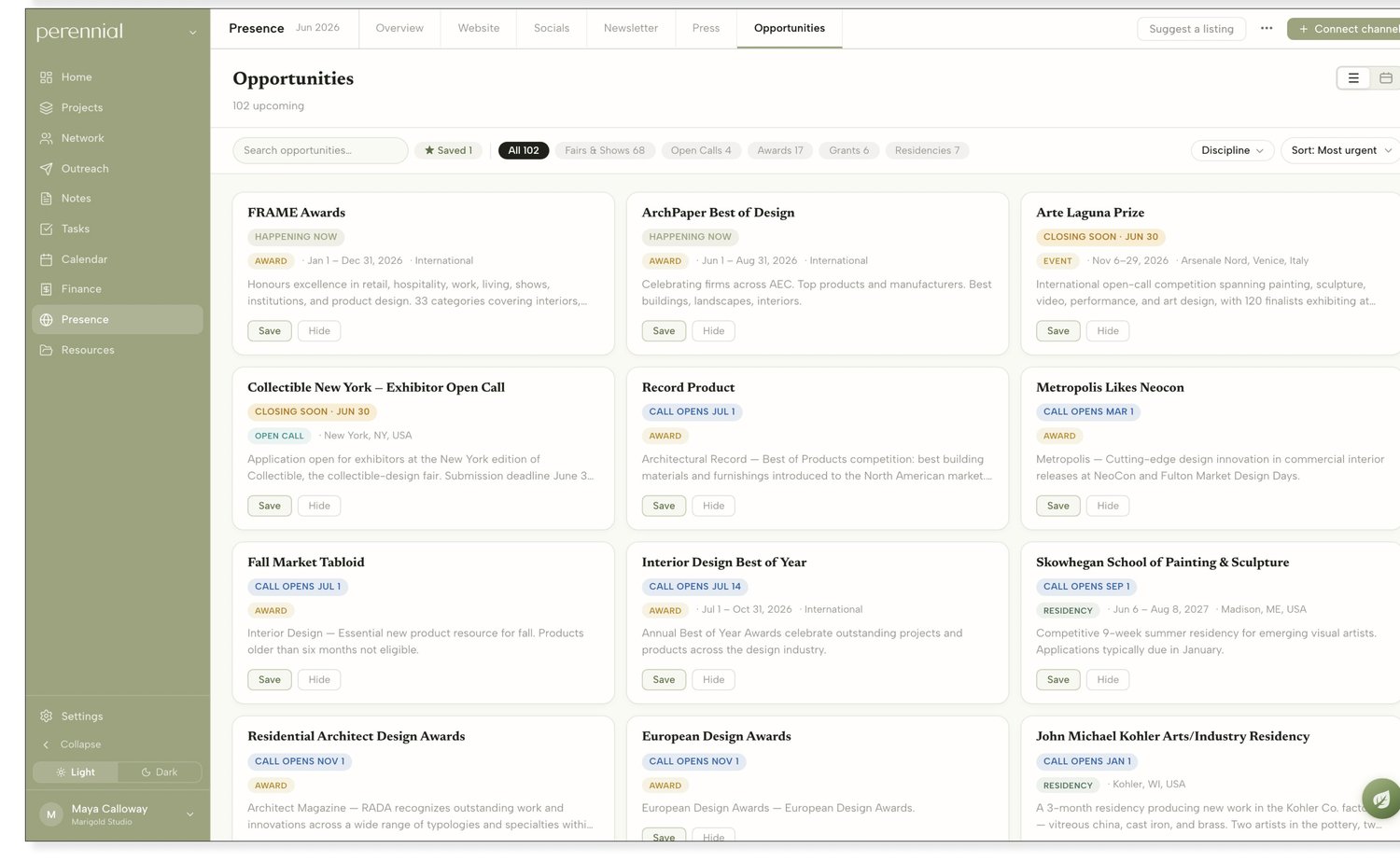The image size is (1400, 862).
Task: Expand the perennial workspace chevron
Action: pos(193,33)
